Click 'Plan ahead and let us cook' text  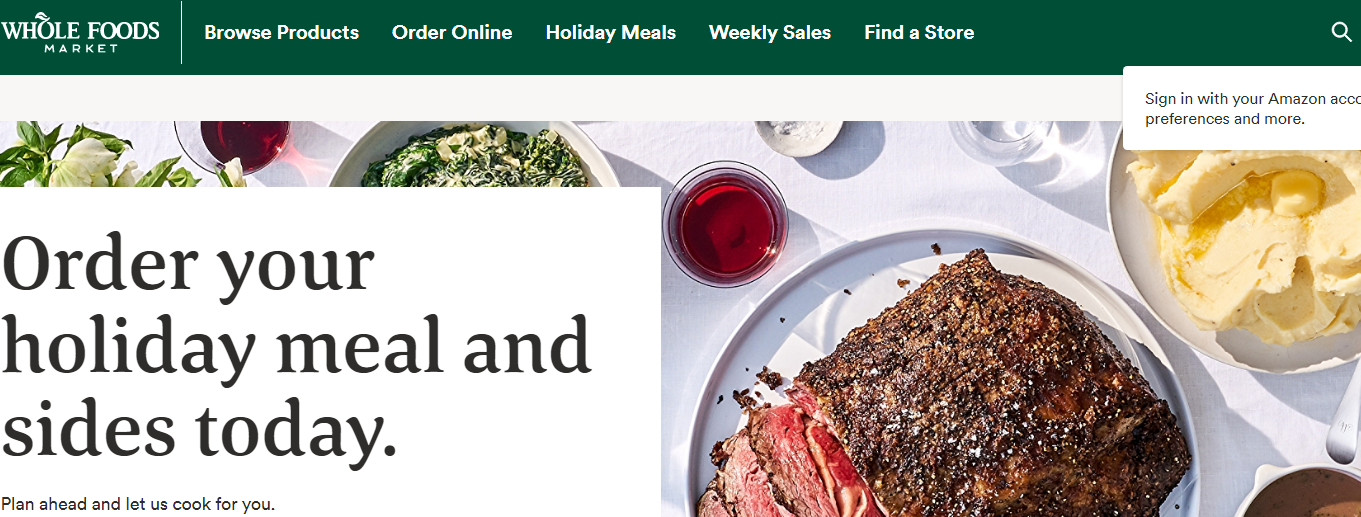tap(138, 504)
